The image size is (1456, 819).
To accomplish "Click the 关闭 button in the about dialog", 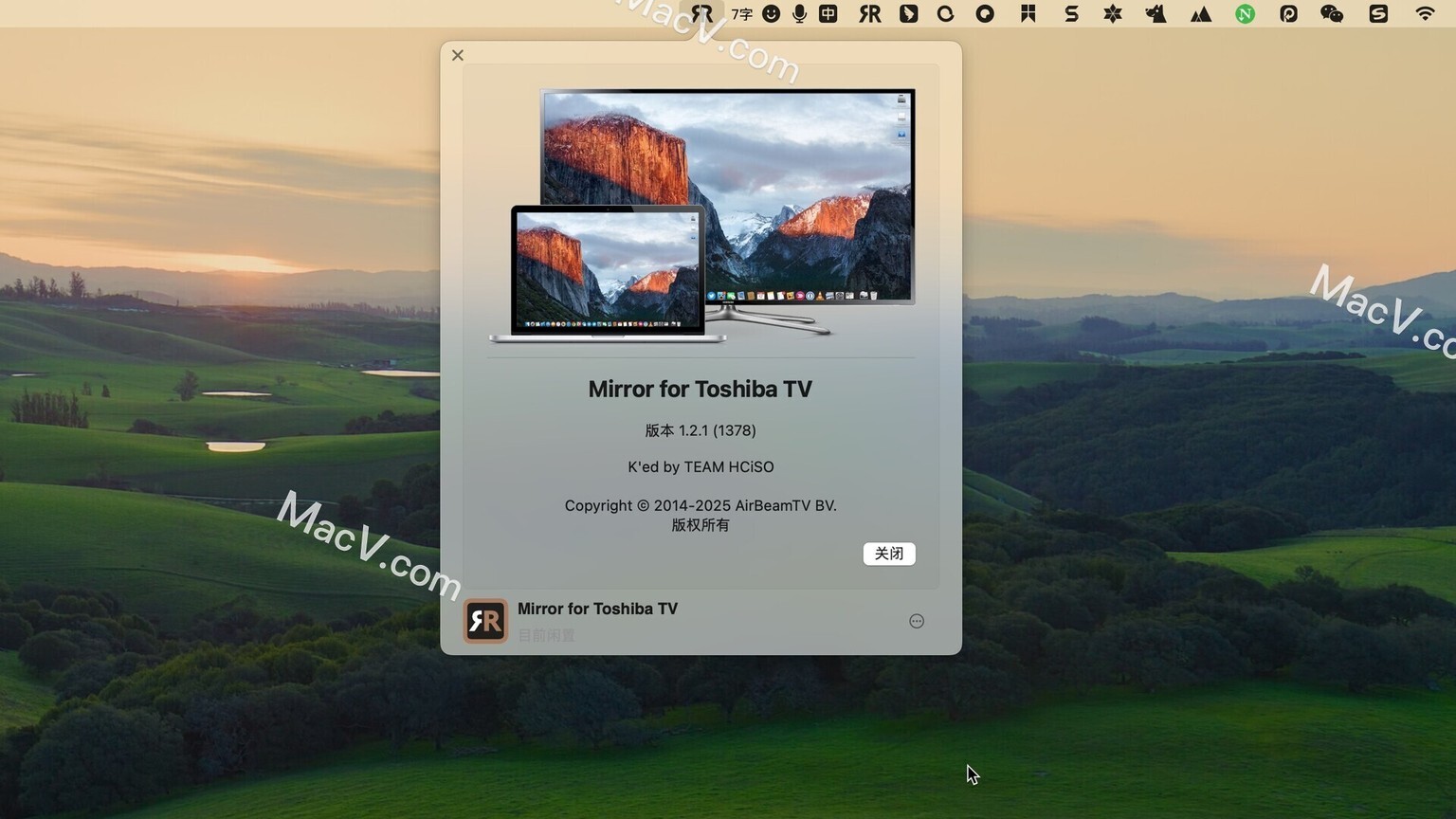I will point(889,554).
